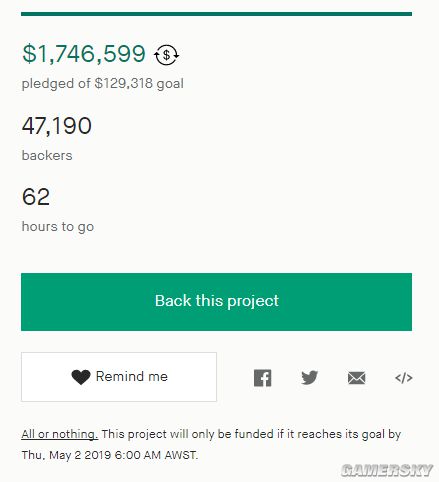Share the project on Twitter
The height and width of the screenshot is (482, 439).
309,378
